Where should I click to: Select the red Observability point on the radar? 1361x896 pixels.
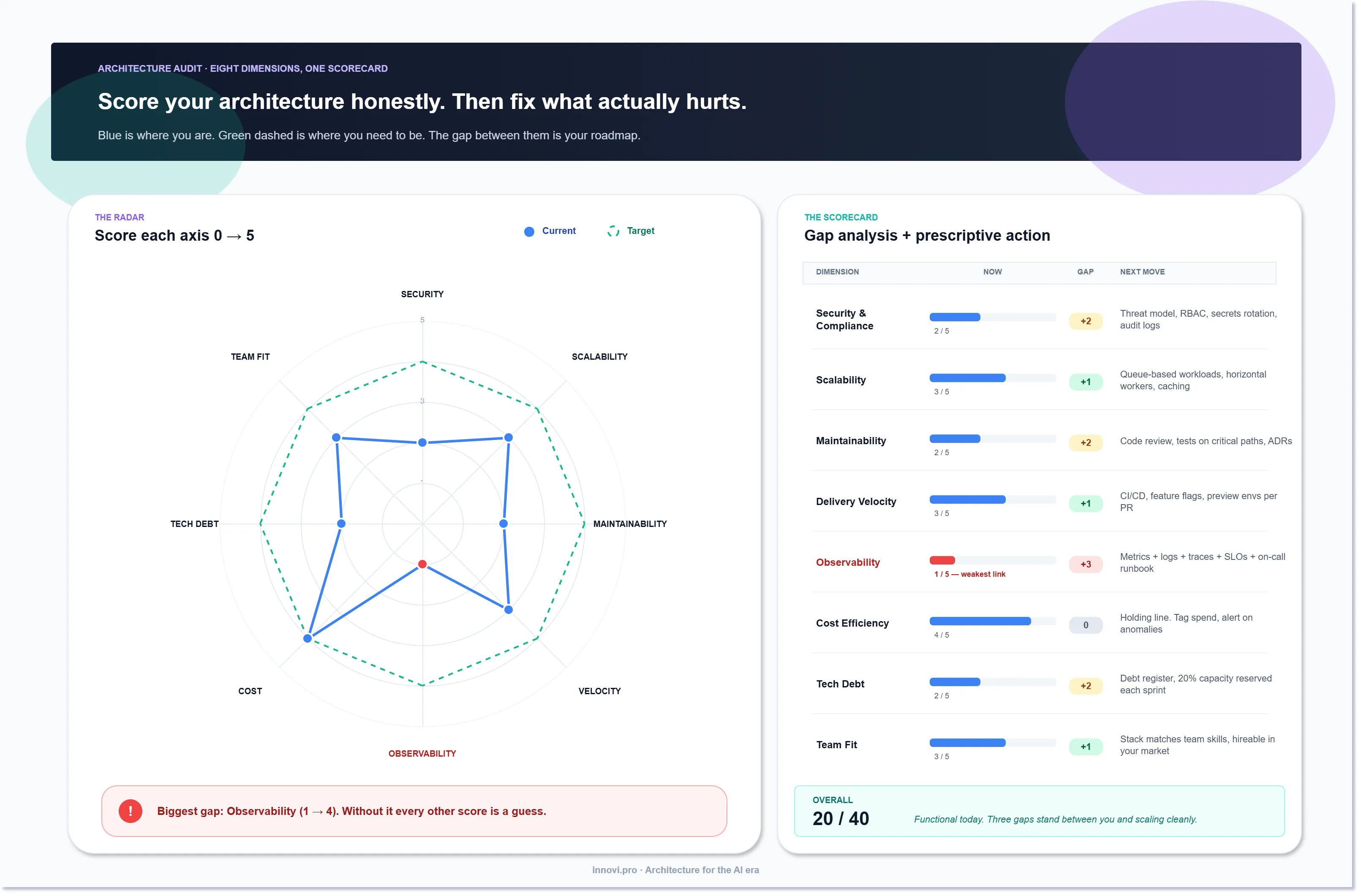422,564
